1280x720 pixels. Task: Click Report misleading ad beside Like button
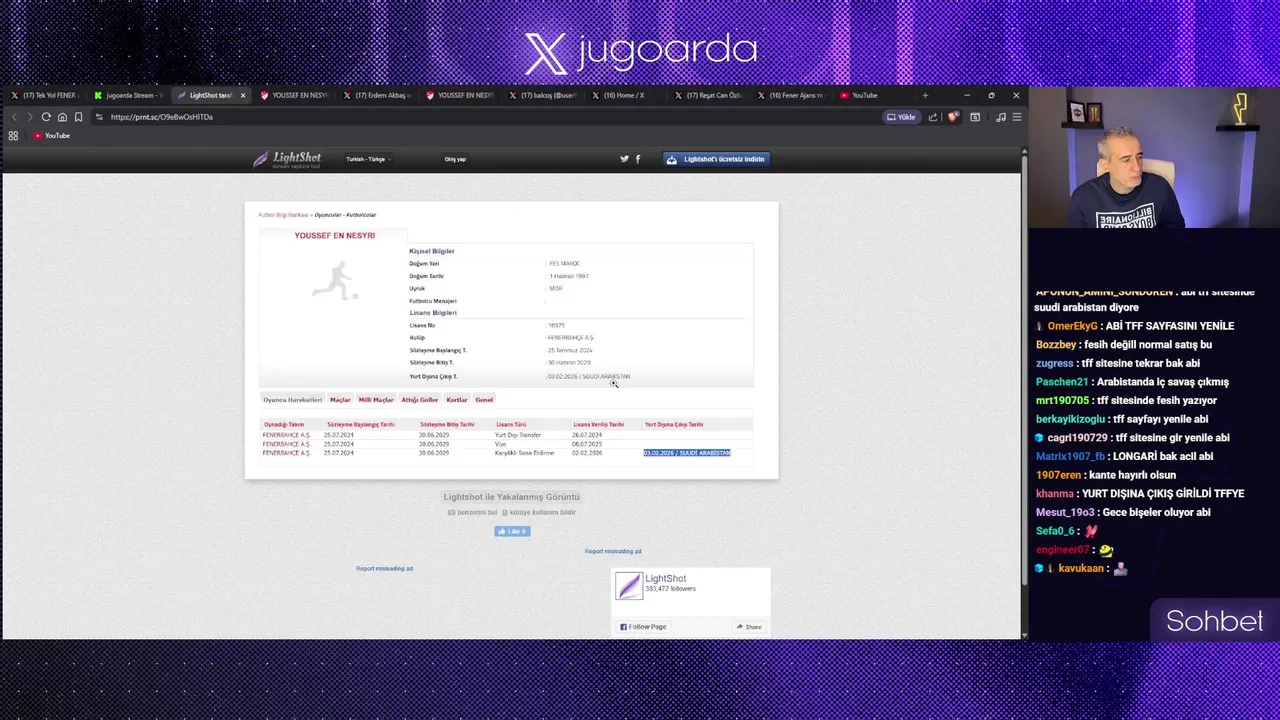613,551
